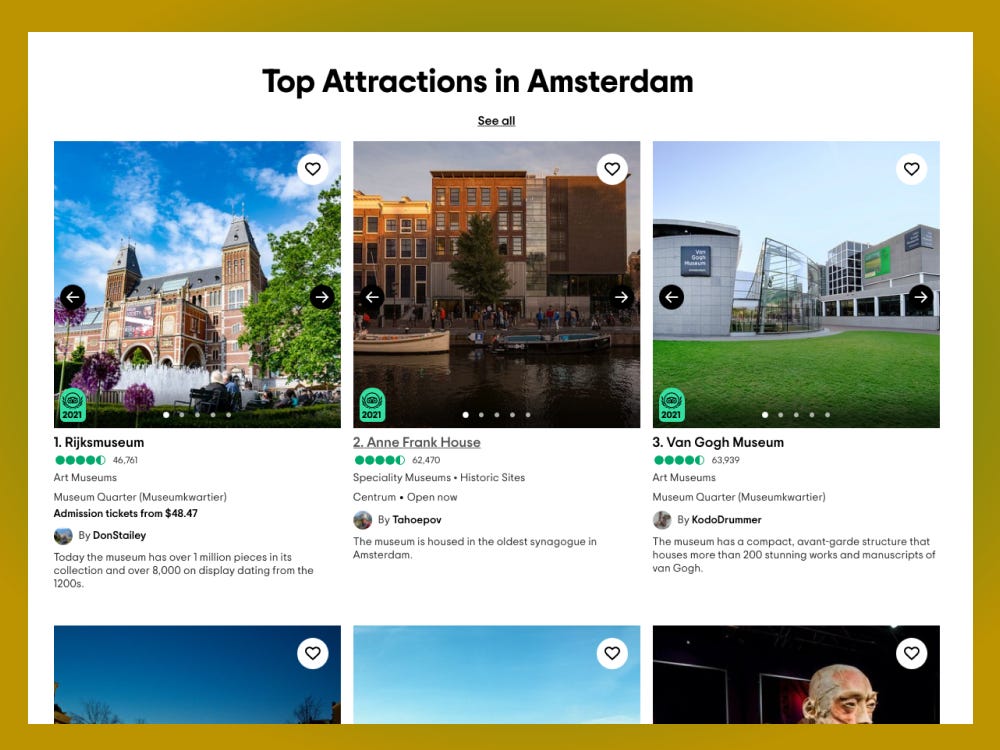Tap heart icon on the anatomical figure photo card

[911, 653]
